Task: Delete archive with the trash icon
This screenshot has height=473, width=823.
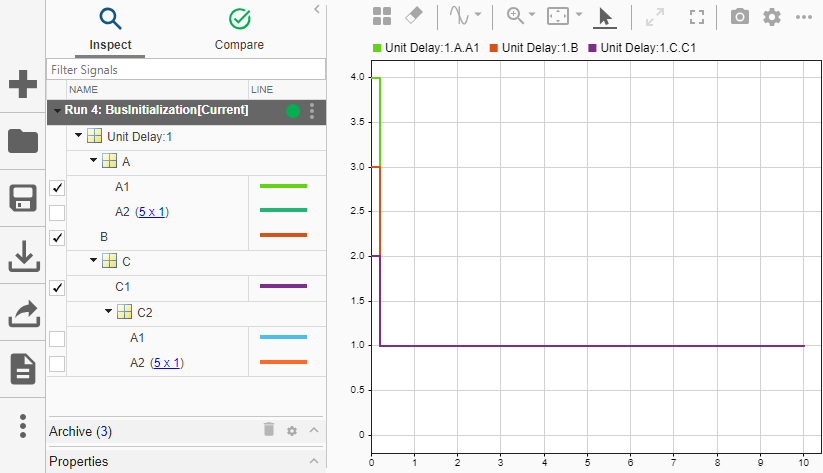Action: pyautogui.click(x=269, y=429)
